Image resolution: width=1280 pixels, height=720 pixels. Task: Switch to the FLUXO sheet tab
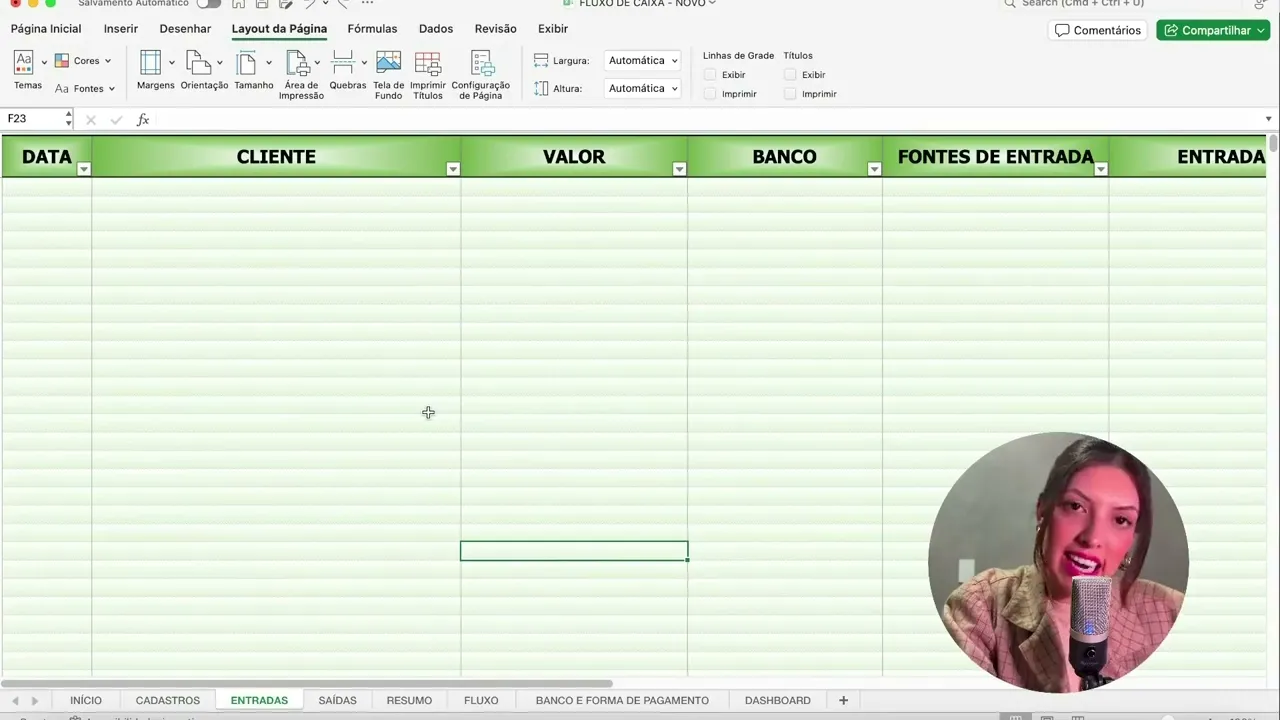(481, 700)
